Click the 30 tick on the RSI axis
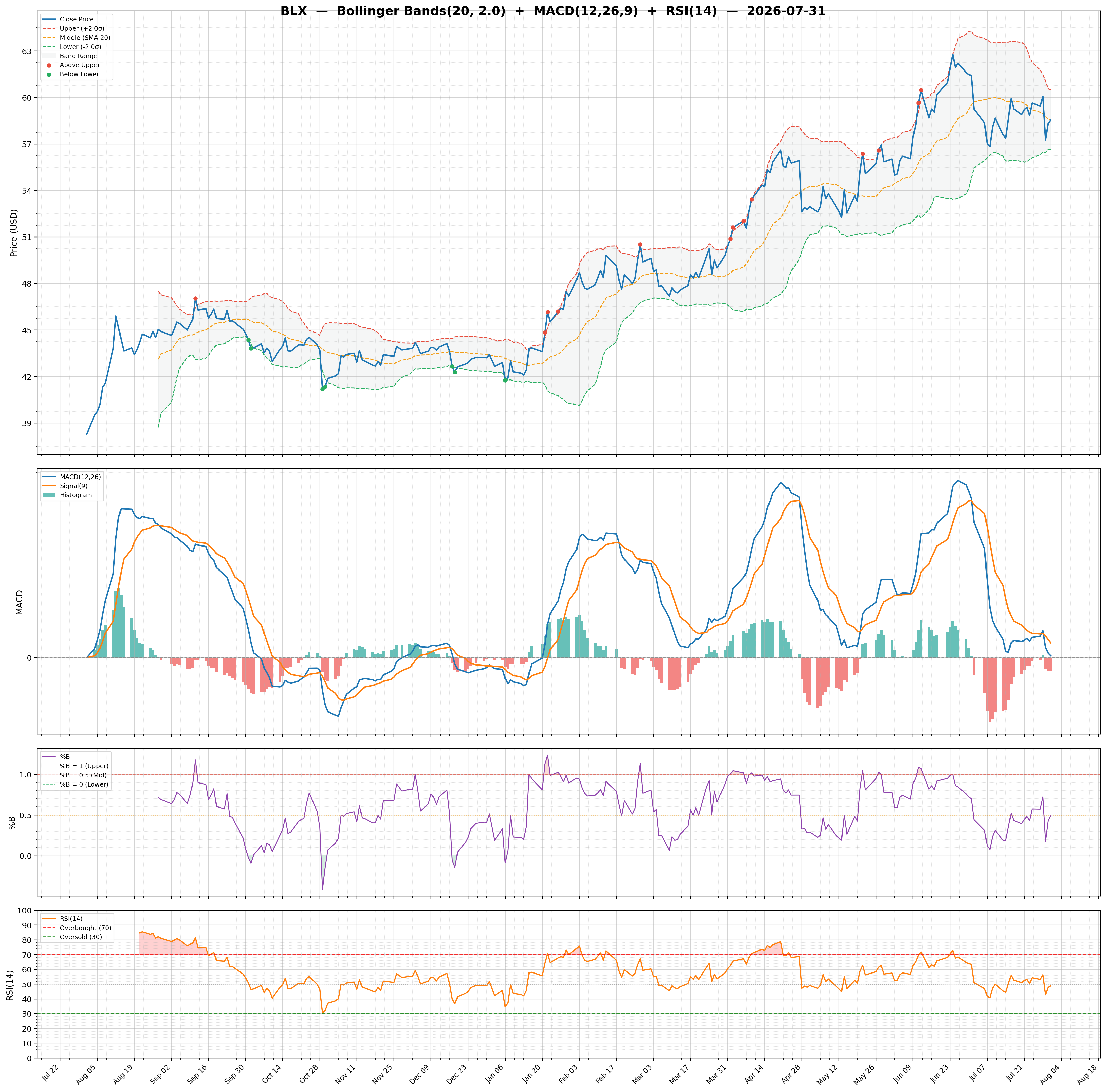 pyautogui.click(x=27, y=1014)
